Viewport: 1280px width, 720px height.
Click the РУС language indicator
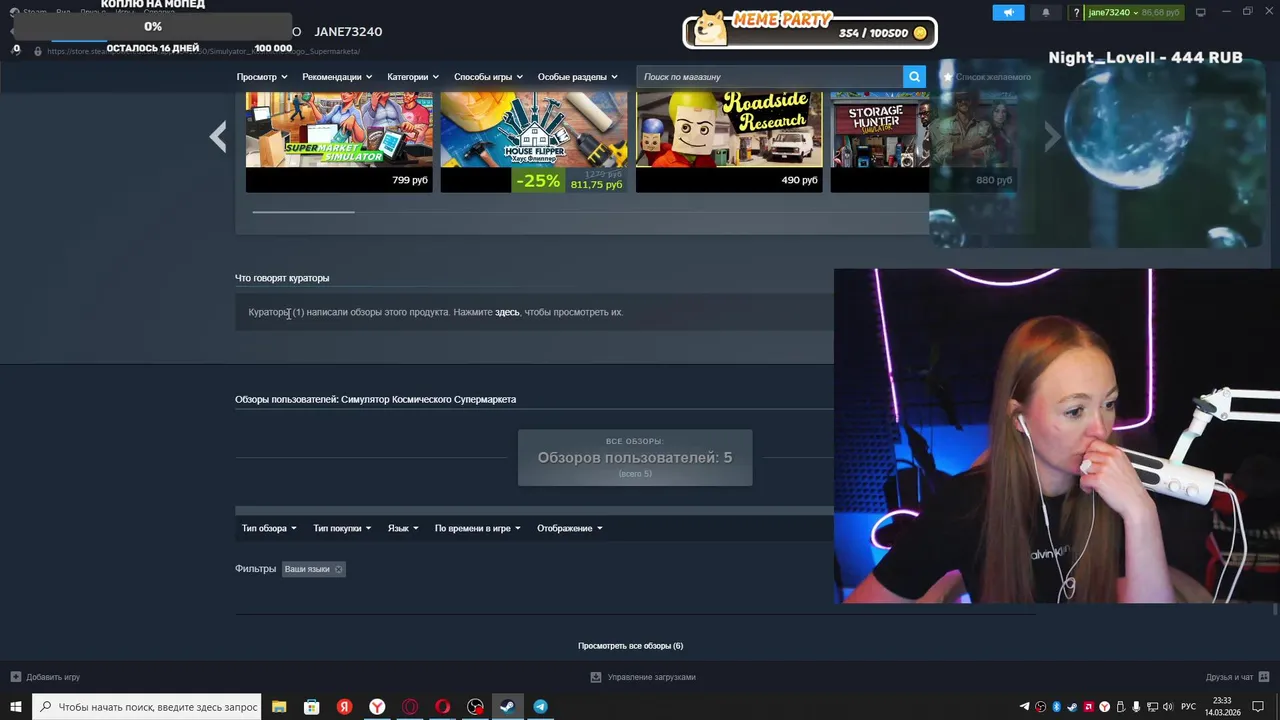point(1188,707)
